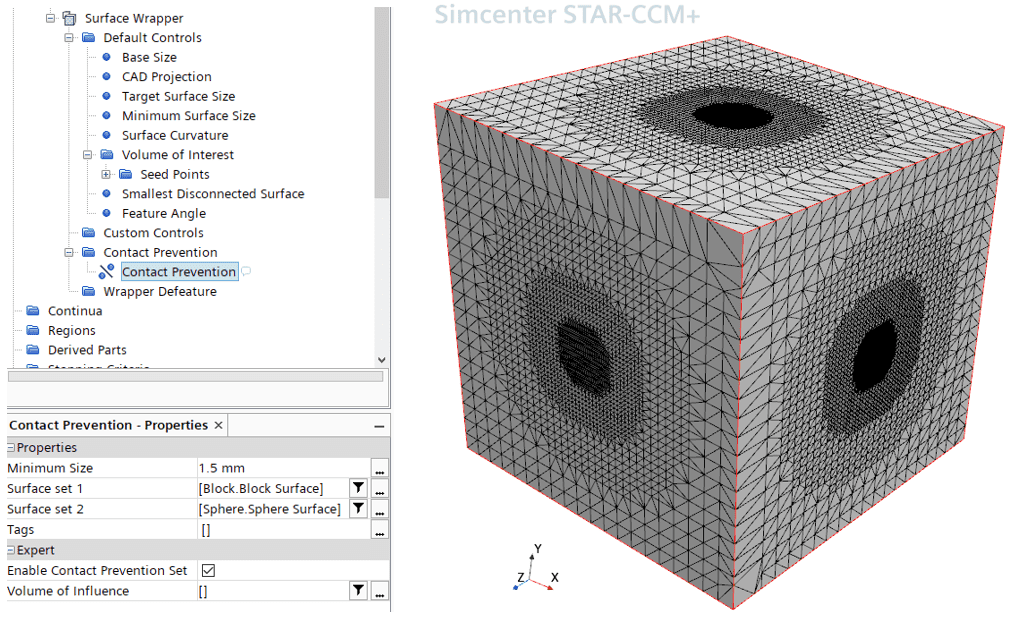
Task: Select the Base Size tree node
Action: (149, 57)
